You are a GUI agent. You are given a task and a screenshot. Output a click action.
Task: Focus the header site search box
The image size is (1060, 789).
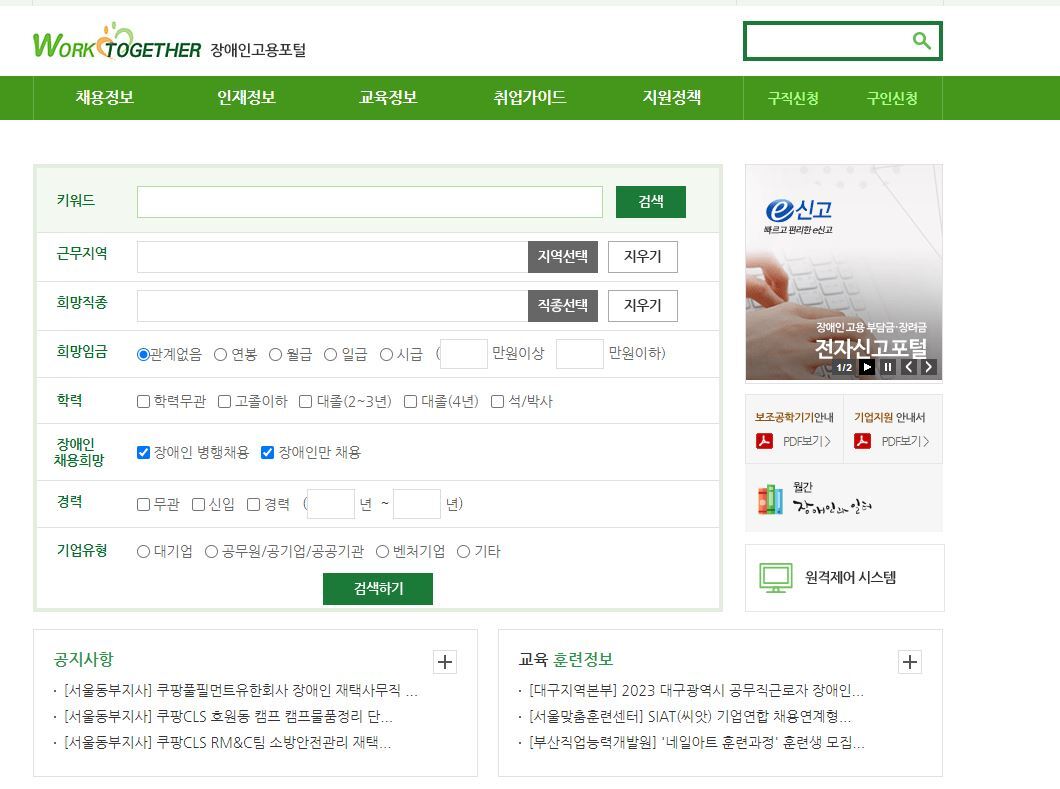coord(828,41)
